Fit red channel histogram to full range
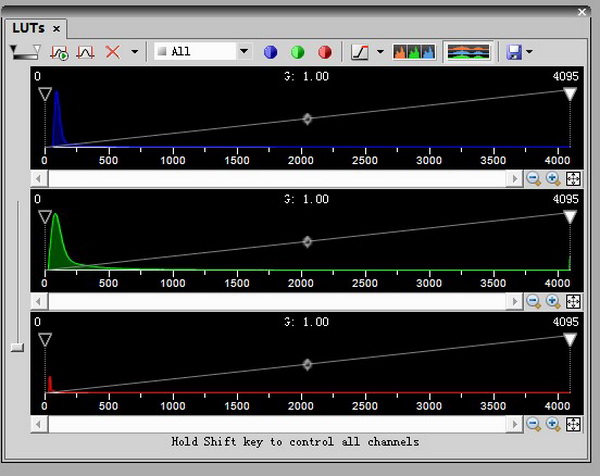 573,424
